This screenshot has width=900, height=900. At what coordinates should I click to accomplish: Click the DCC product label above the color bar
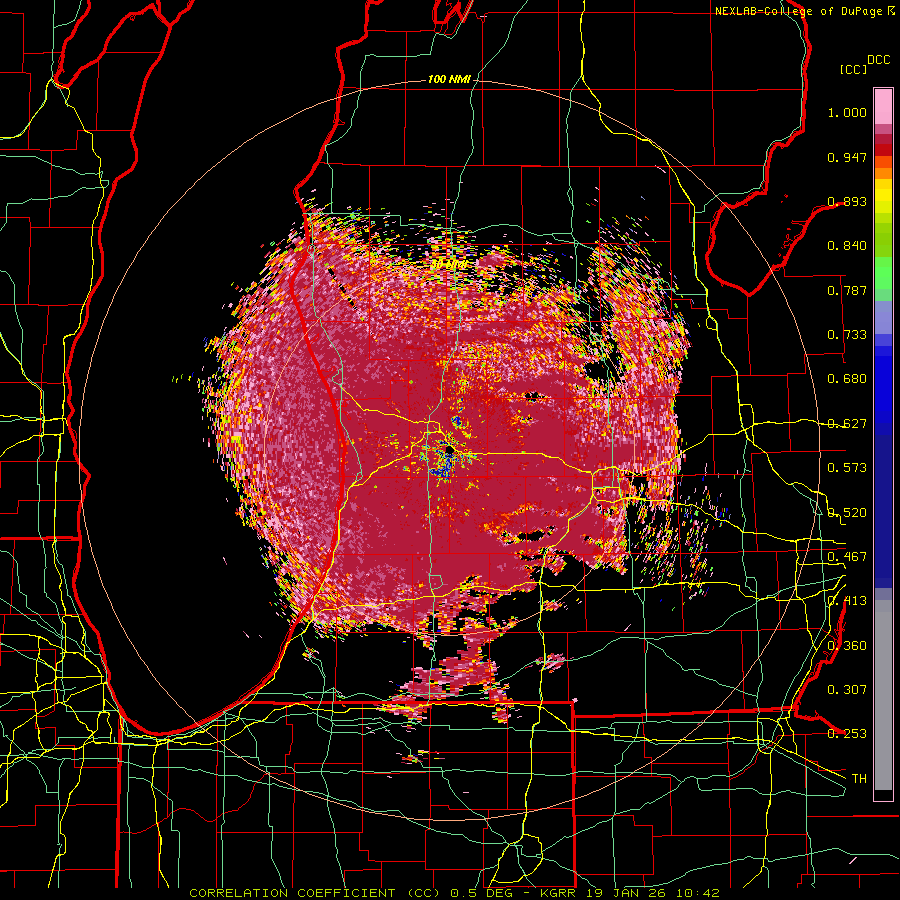click(878, 60)
